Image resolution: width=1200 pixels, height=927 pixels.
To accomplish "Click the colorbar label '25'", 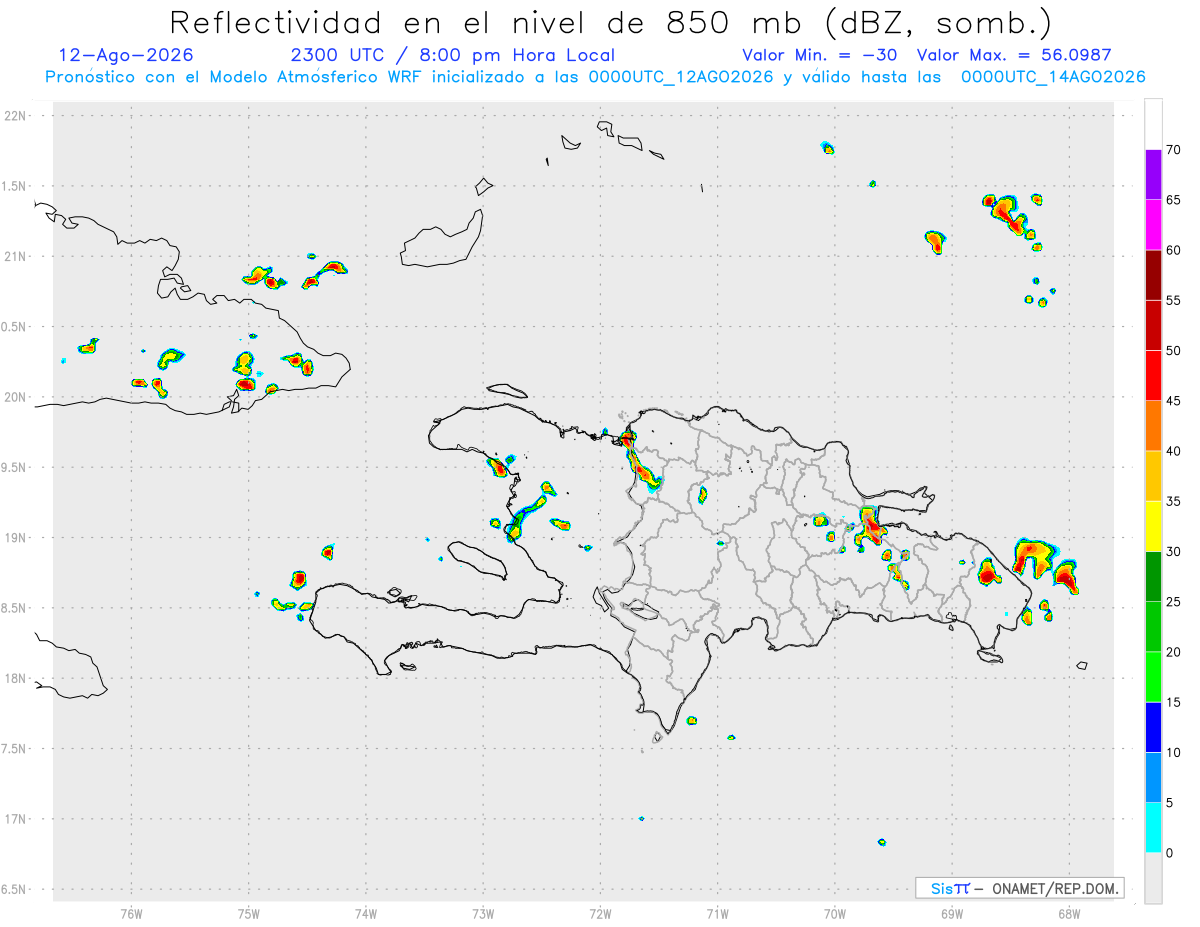I will (x=1173, y=602).
